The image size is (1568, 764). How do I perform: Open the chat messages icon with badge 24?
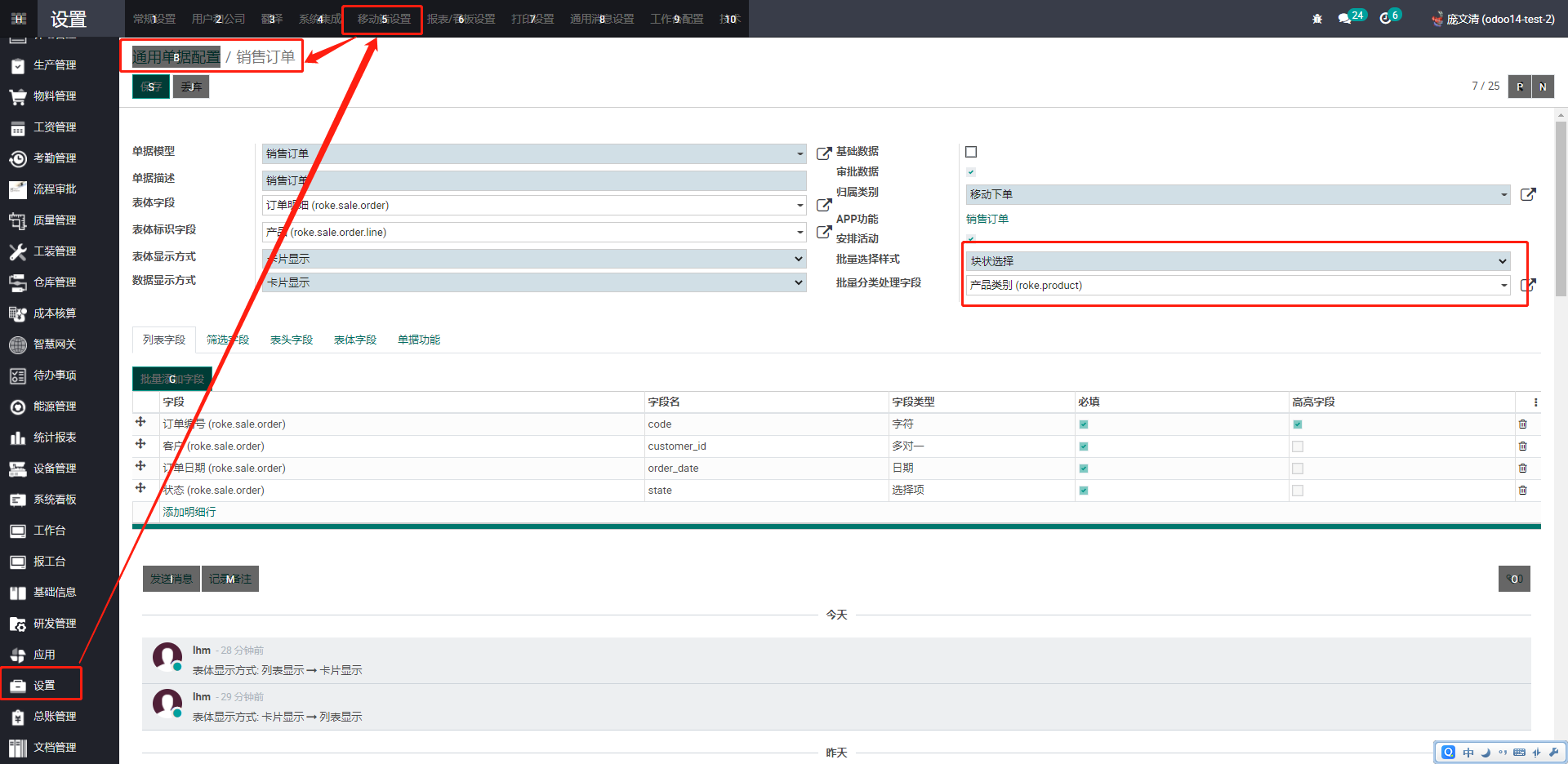(1344, 19)
